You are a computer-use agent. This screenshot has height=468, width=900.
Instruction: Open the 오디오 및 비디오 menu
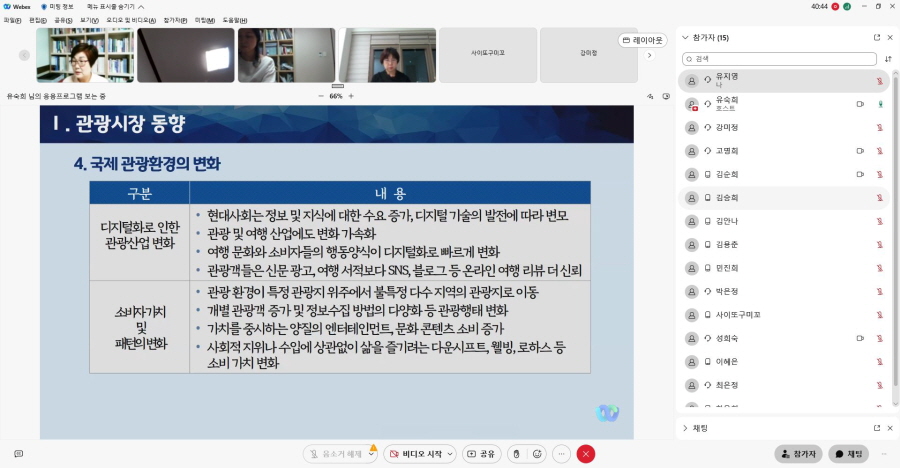[131, 20]
